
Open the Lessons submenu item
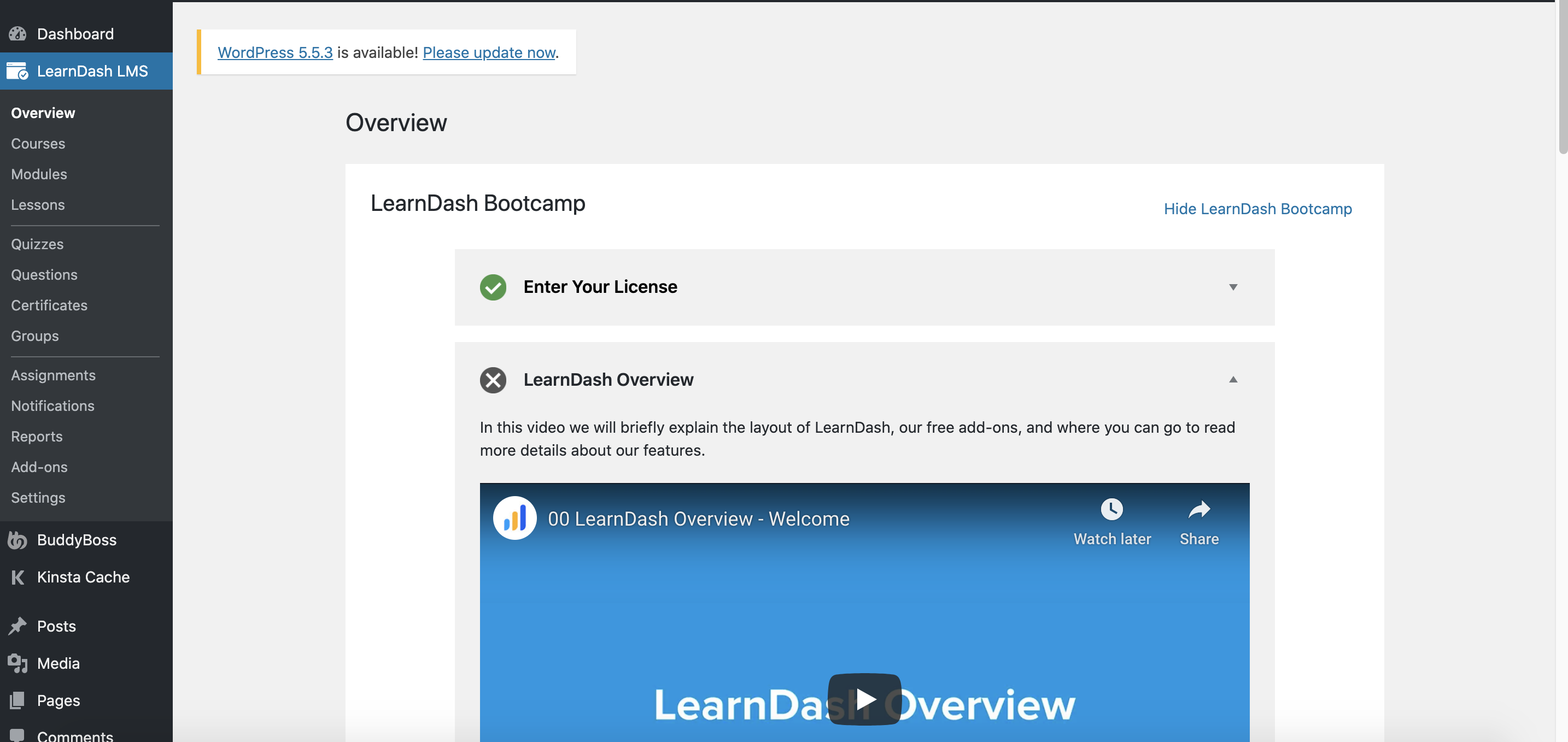[x=38, y=204]
